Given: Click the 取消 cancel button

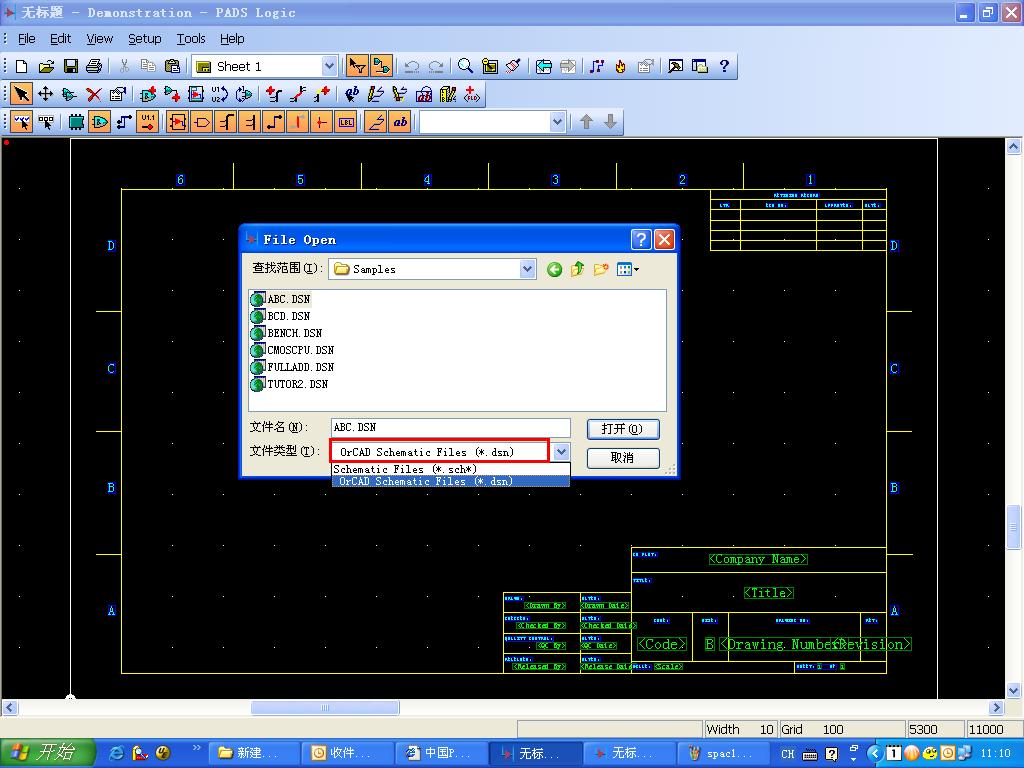Looking at the screenshot, I should click(x=622, y=457).
